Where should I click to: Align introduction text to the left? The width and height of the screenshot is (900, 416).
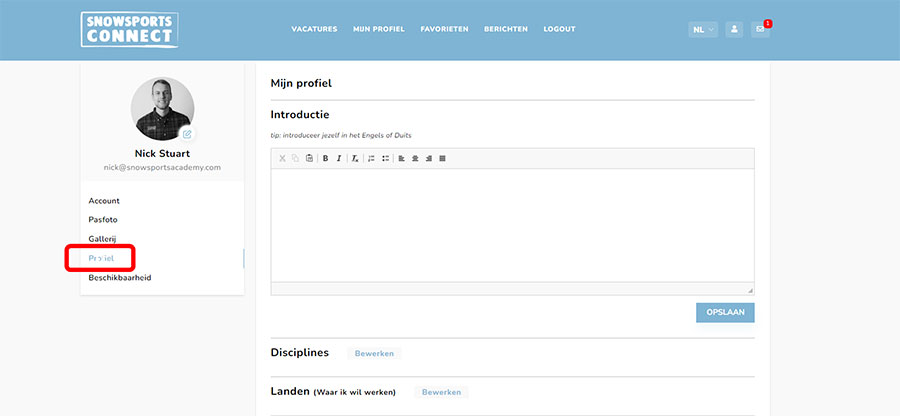click(402, 158)
